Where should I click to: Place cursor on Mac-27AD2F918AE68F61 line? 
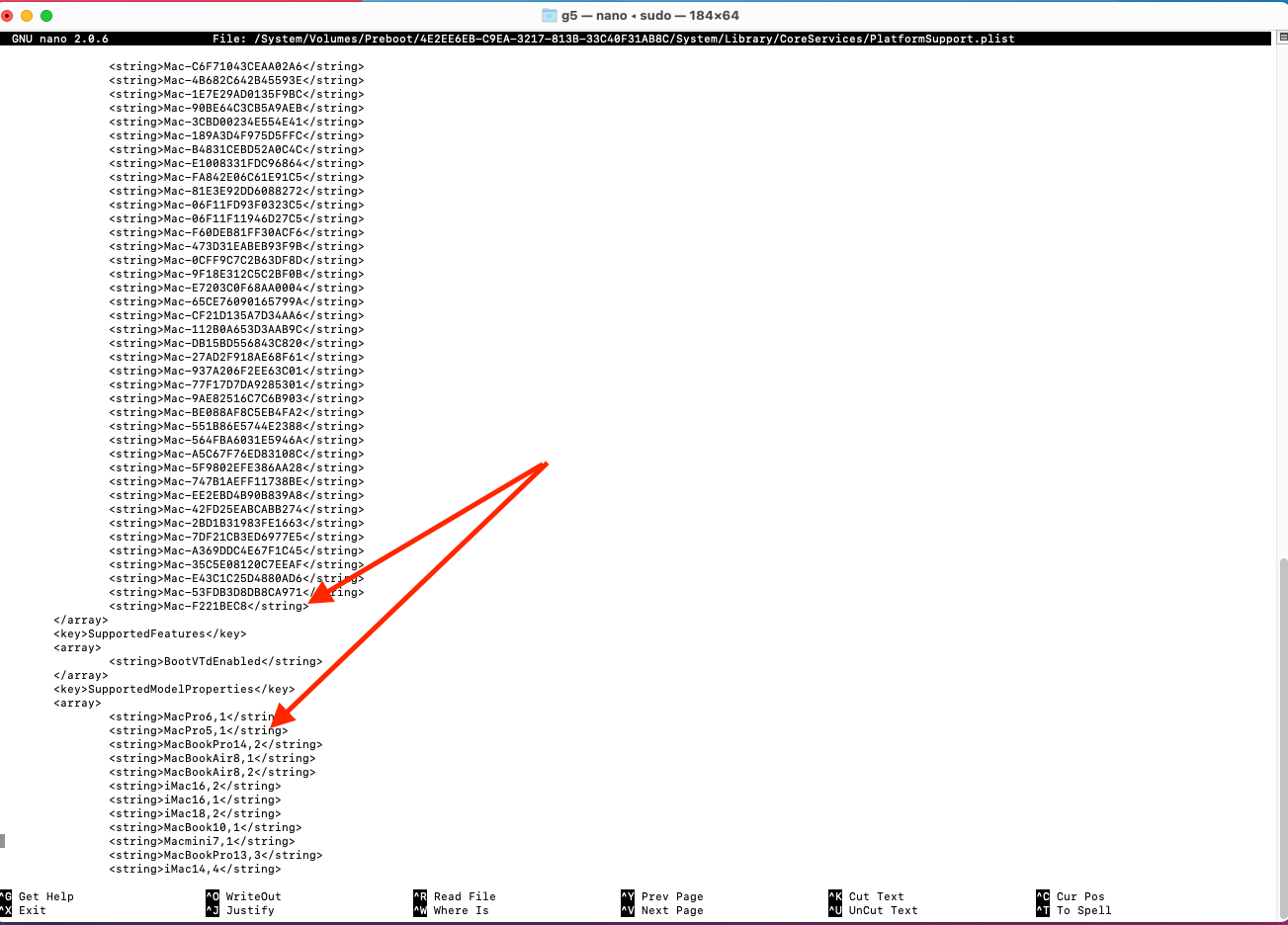click(236, 357)
